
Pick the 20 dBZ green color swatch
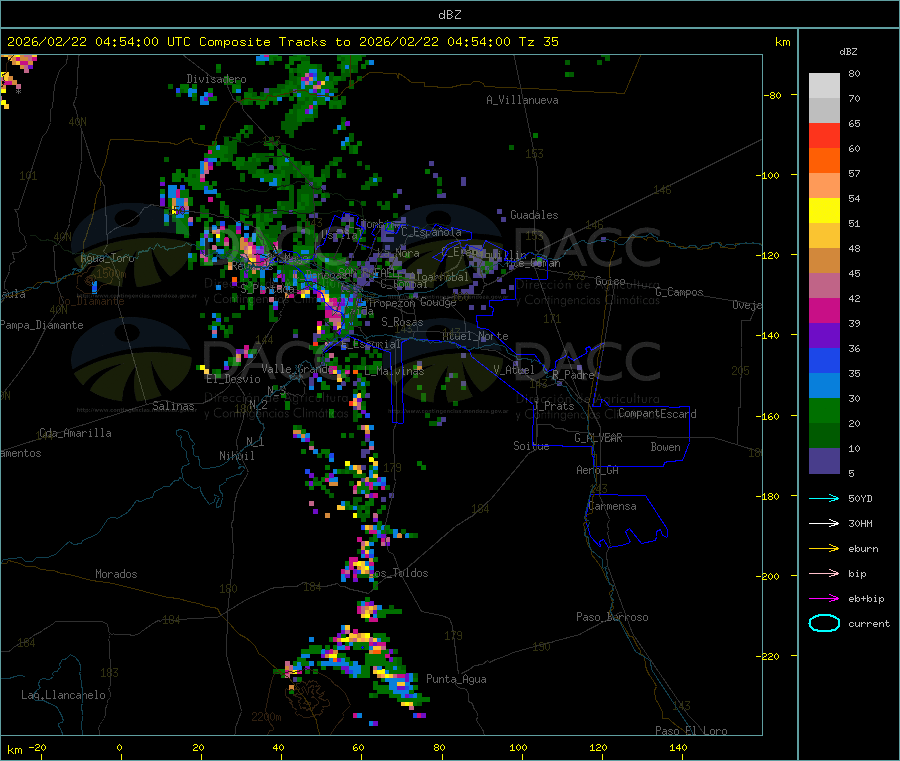[824, 410]
